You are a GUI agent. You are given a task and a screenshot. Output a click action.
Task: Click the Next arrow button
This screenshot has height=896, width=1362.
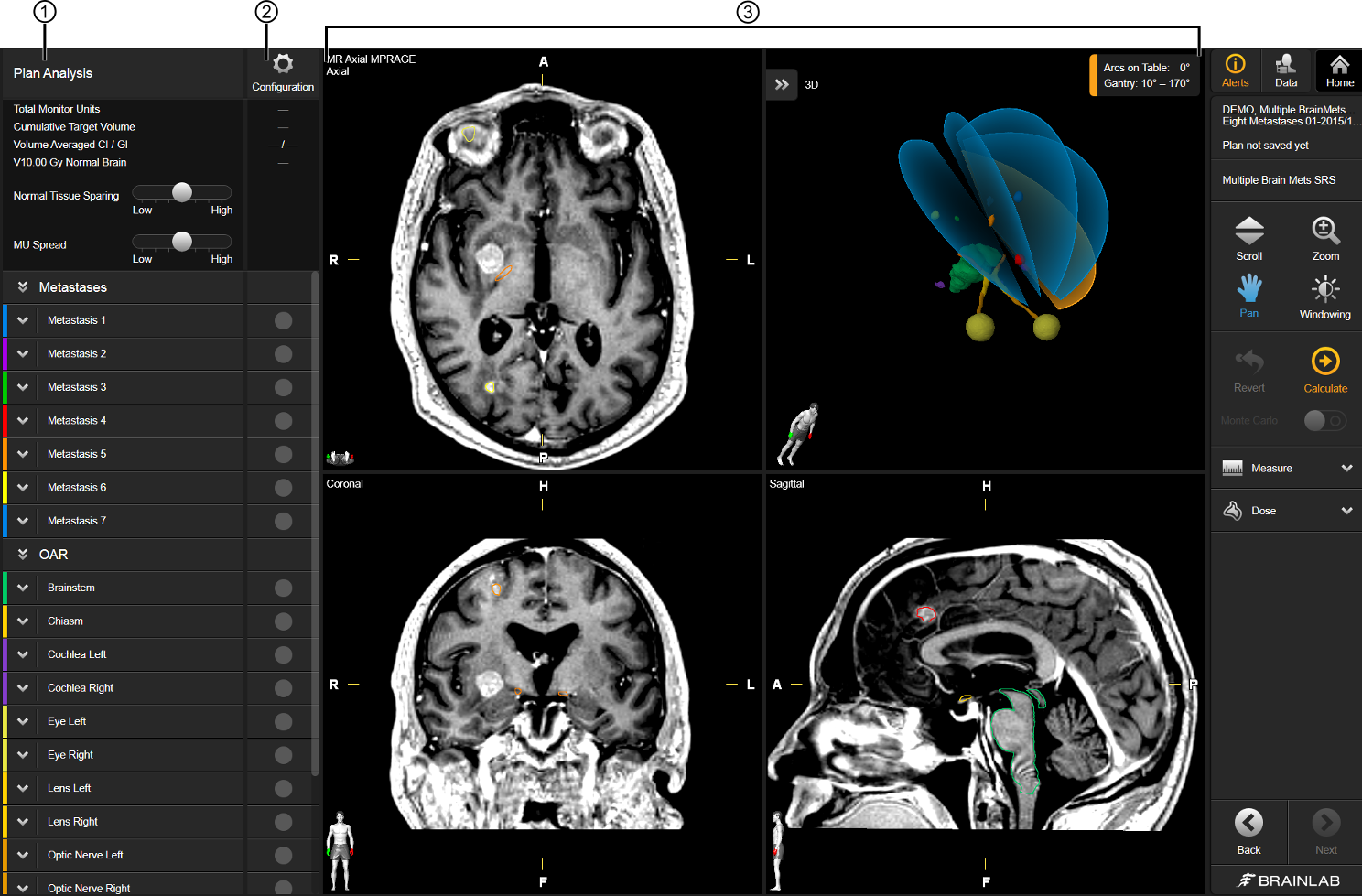click(1325, 822)
